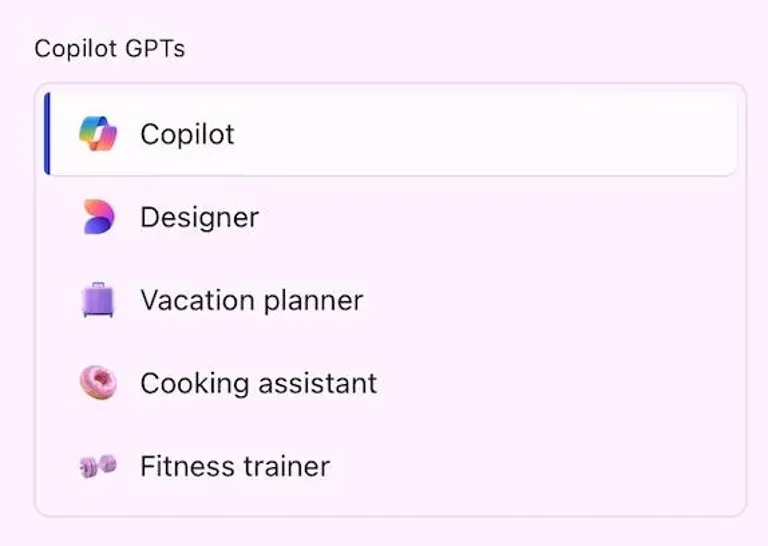Click the colorful Copilot logo icon

(x=98, y=134)
